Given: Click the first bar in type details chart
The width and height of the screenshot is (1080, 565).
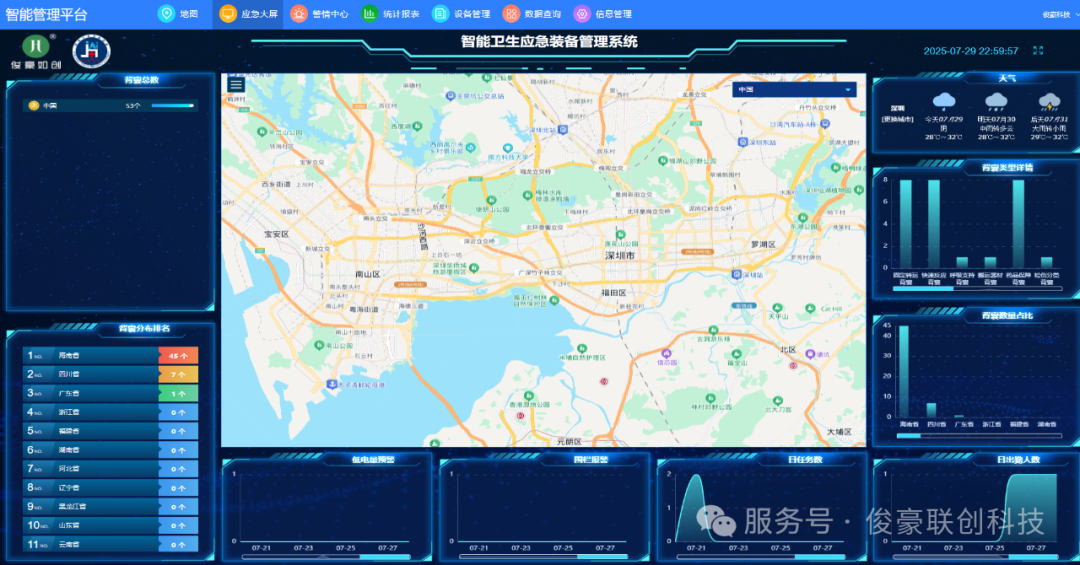Looking at the screenshot, I should point(906,224).
